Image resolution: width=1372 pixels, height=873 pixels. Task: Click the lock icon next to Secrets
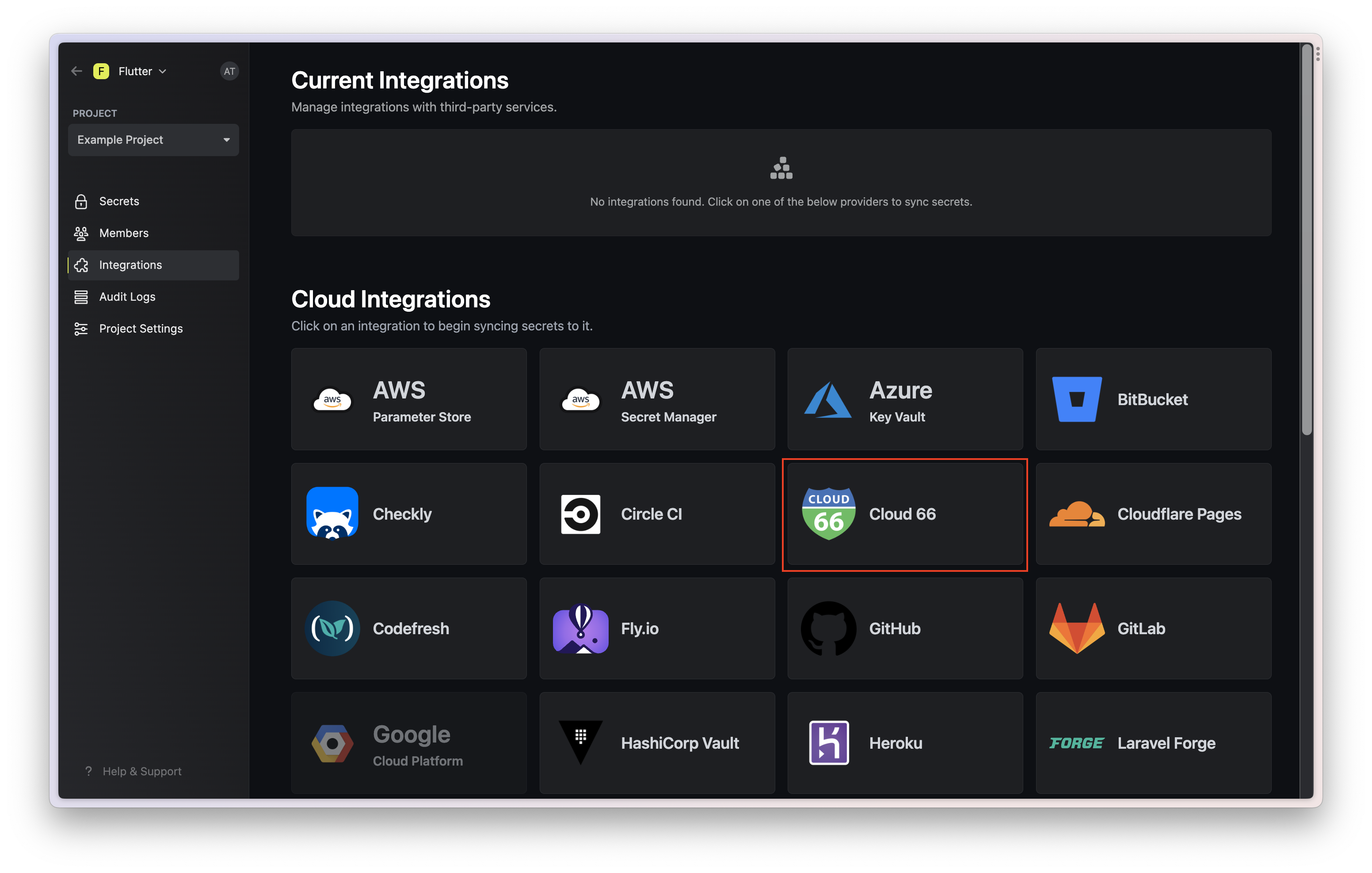click(x=81, y=201)
